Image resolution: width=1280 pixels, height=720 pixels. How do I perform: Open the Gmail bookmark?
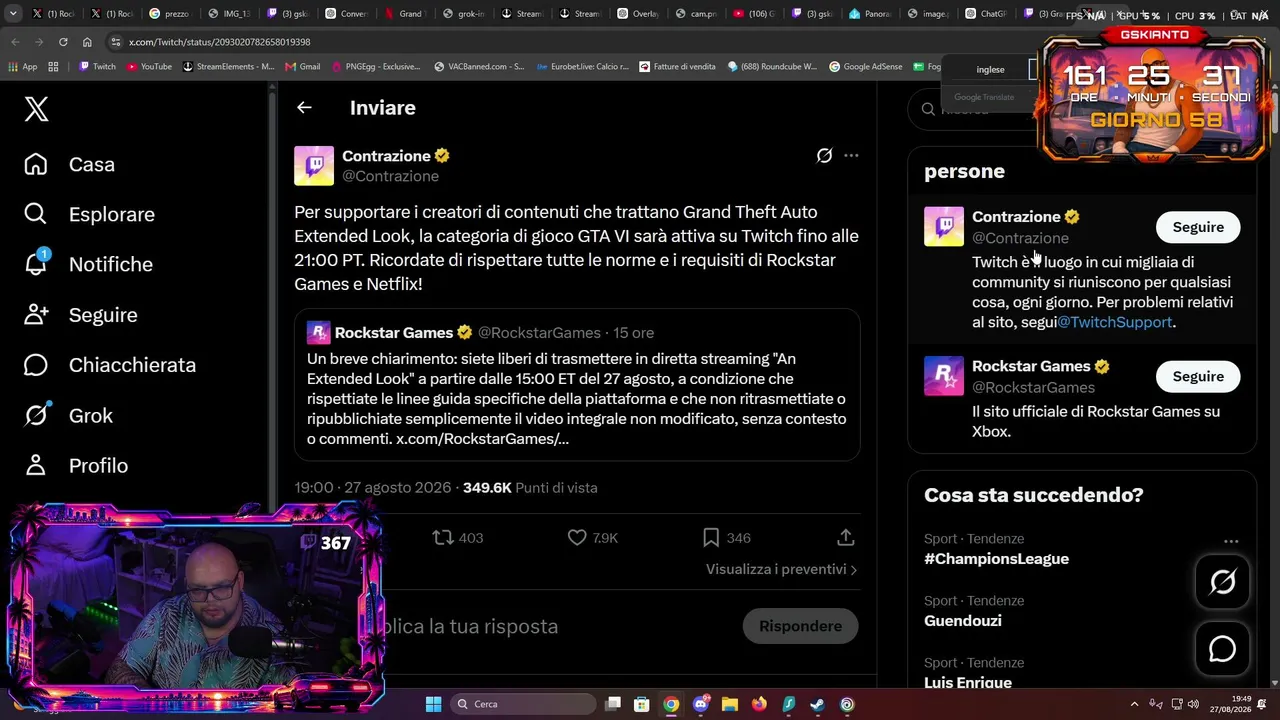tap(303, 67)
